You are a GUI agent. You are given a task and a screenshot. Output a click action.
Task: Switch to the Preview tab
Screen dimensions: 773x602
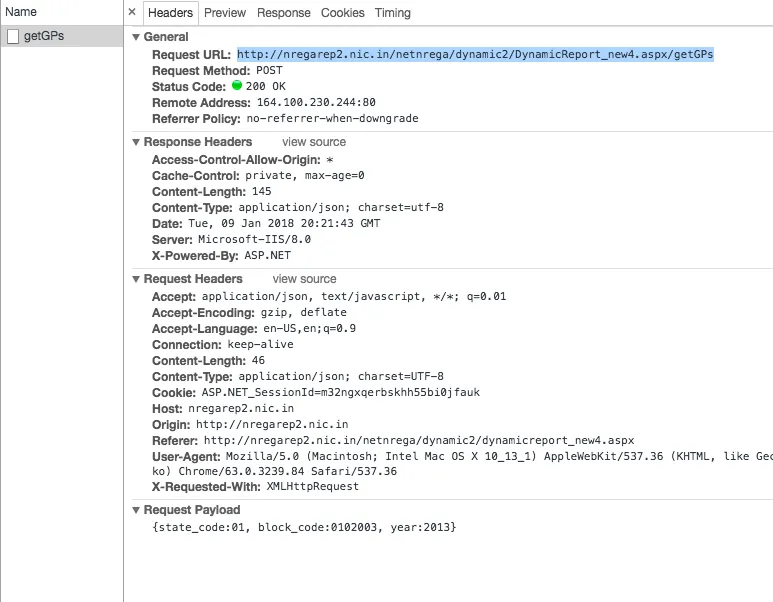tap(225, 13)
